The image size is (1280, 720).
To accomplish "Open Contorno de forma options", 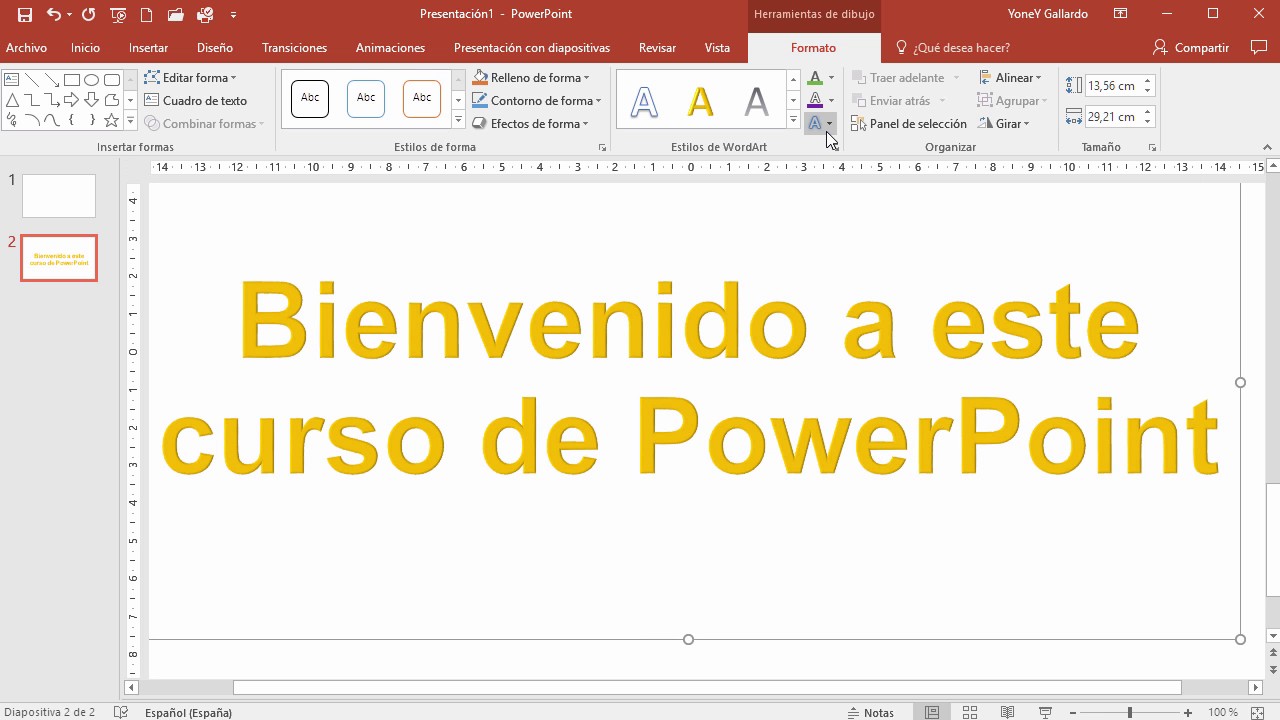I will pyautogui.click(x=537, y=101).
